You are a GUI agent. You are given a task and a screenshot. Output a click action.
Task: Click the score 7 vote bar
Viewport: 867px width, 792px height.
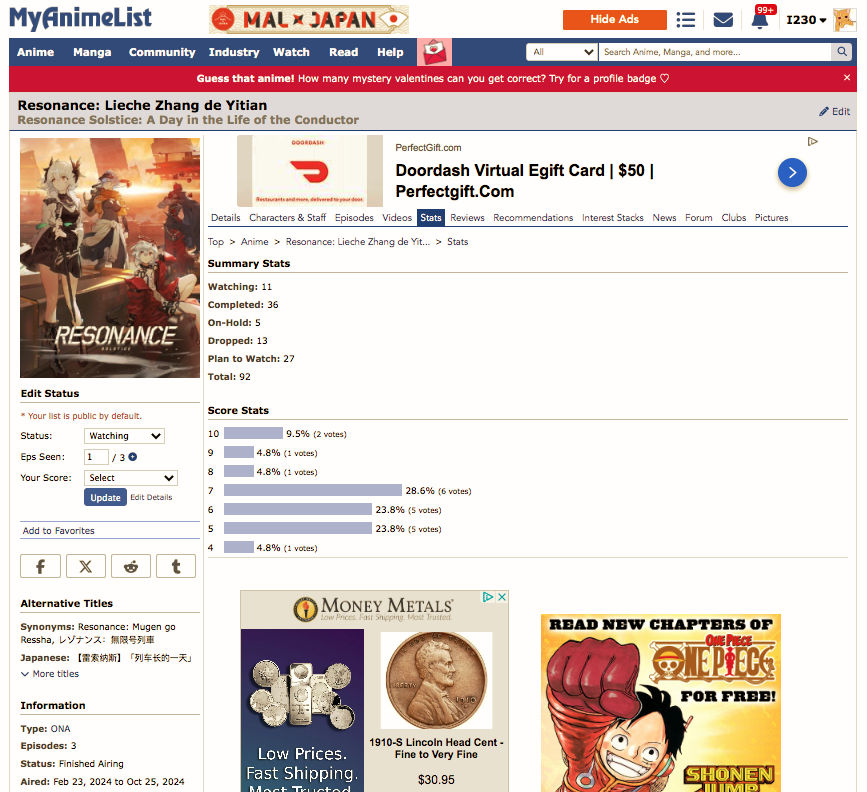click(312, 491)
